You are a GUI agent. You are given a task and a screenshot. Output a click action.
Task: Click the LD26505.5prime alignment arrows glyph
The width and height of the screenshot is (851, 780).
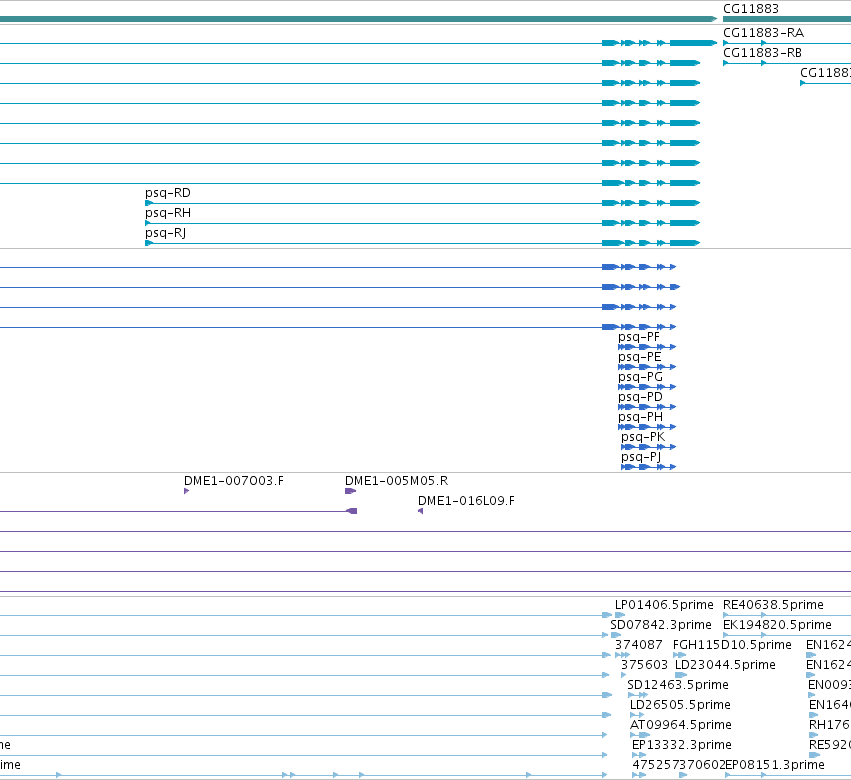click(x=637, y=715)
